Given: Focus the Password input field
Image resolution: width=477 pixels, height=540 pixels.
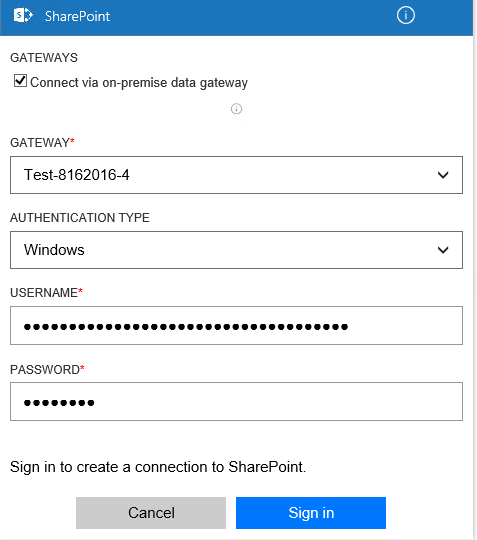Looking at the screenshot, I should click(236, 402).
